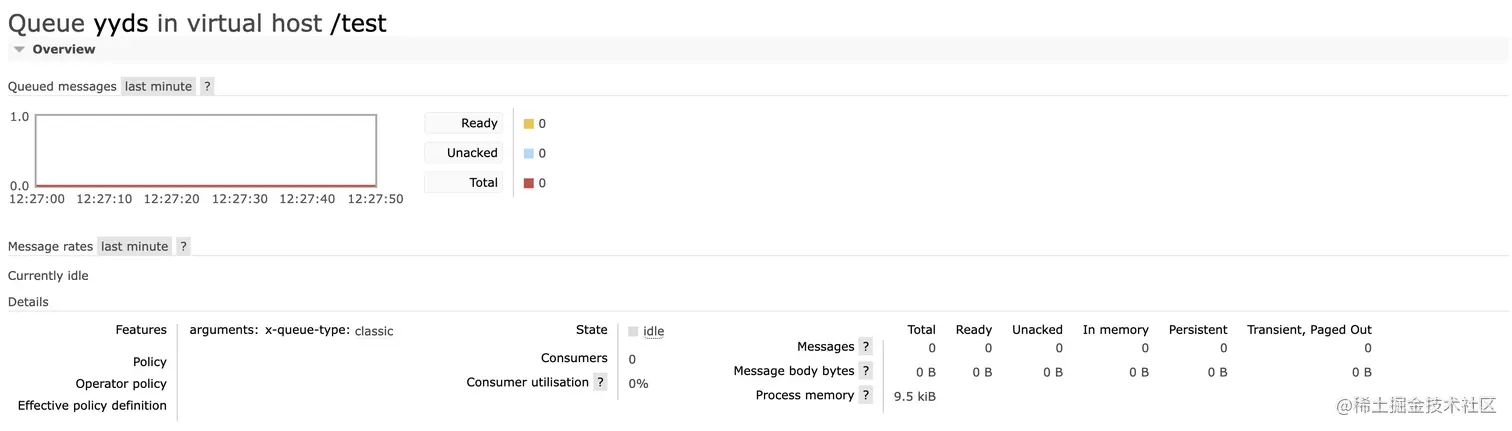Click the blue Unacked color swatch

(x=529, y=154)
